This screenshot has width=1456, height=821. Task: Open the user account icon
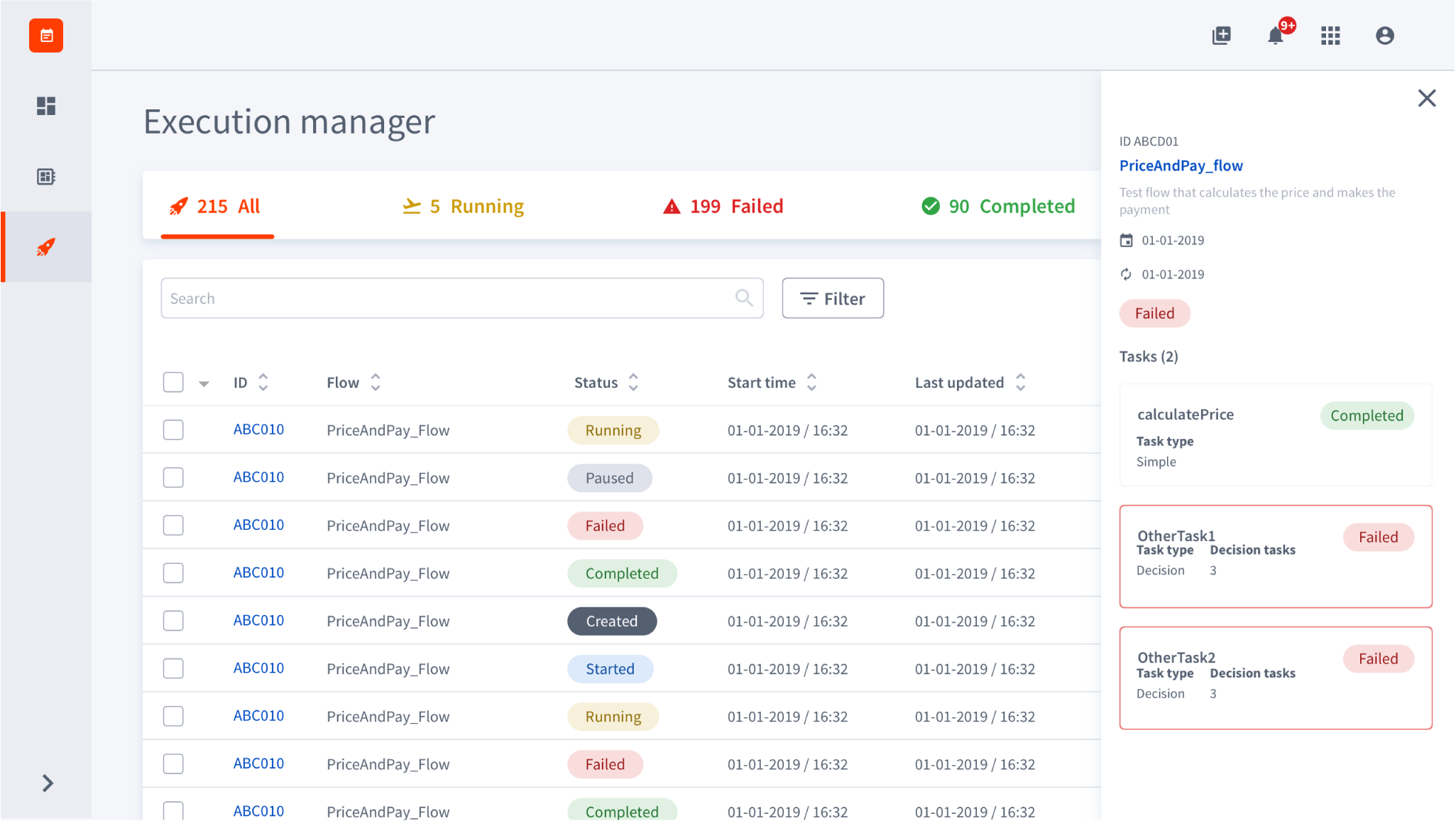point(1384,36)
